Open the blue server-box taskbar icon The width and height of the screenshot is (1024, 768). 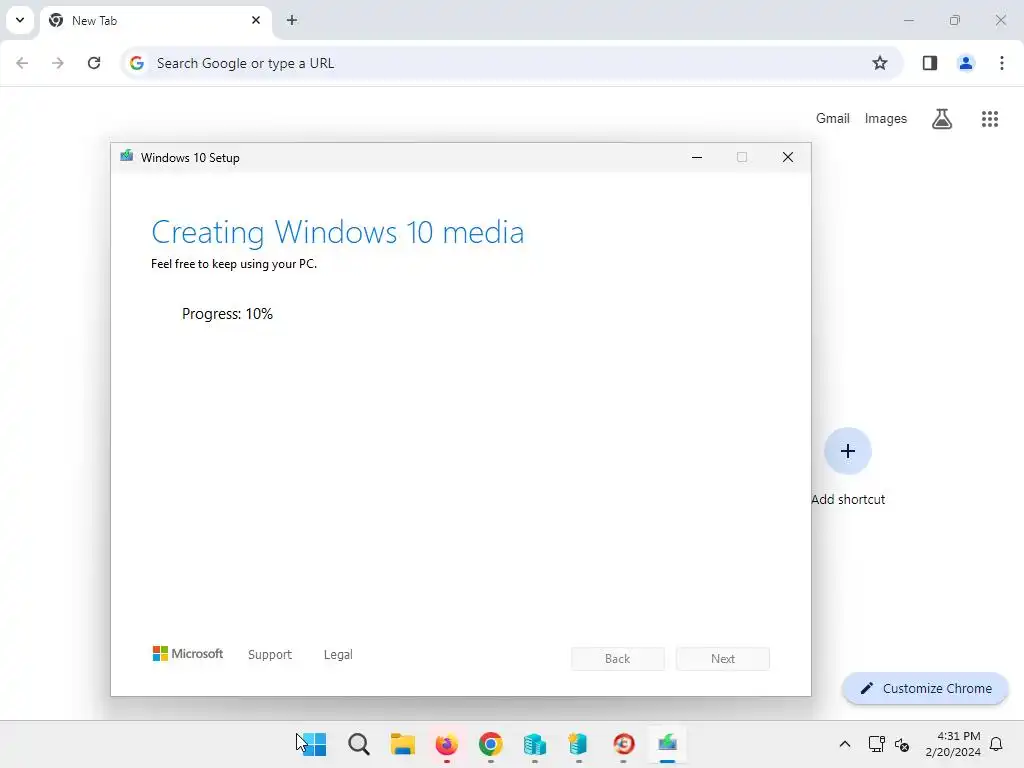point(535,744)
